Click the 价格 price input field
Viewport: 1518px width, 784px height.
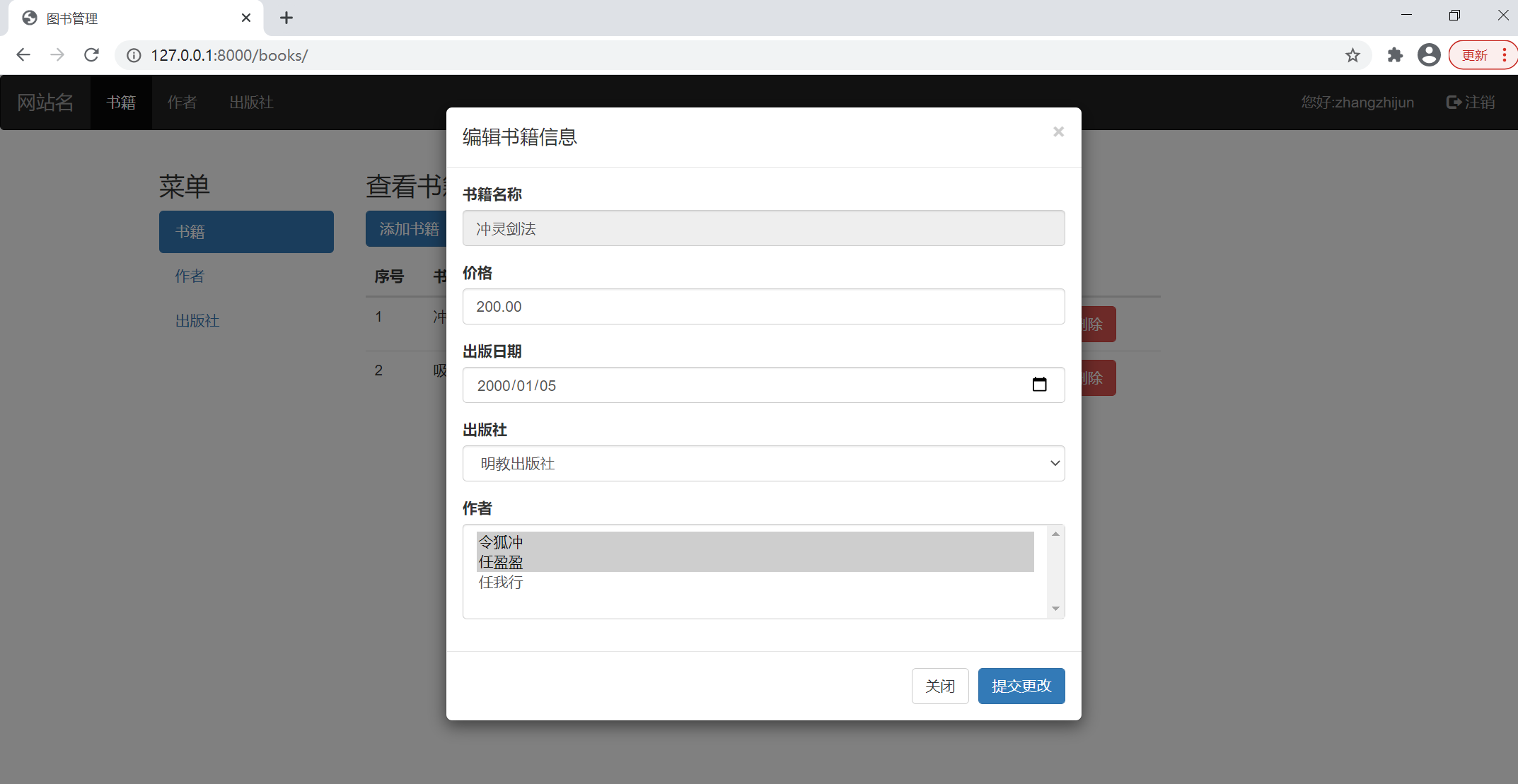click(x=763, y=307)
